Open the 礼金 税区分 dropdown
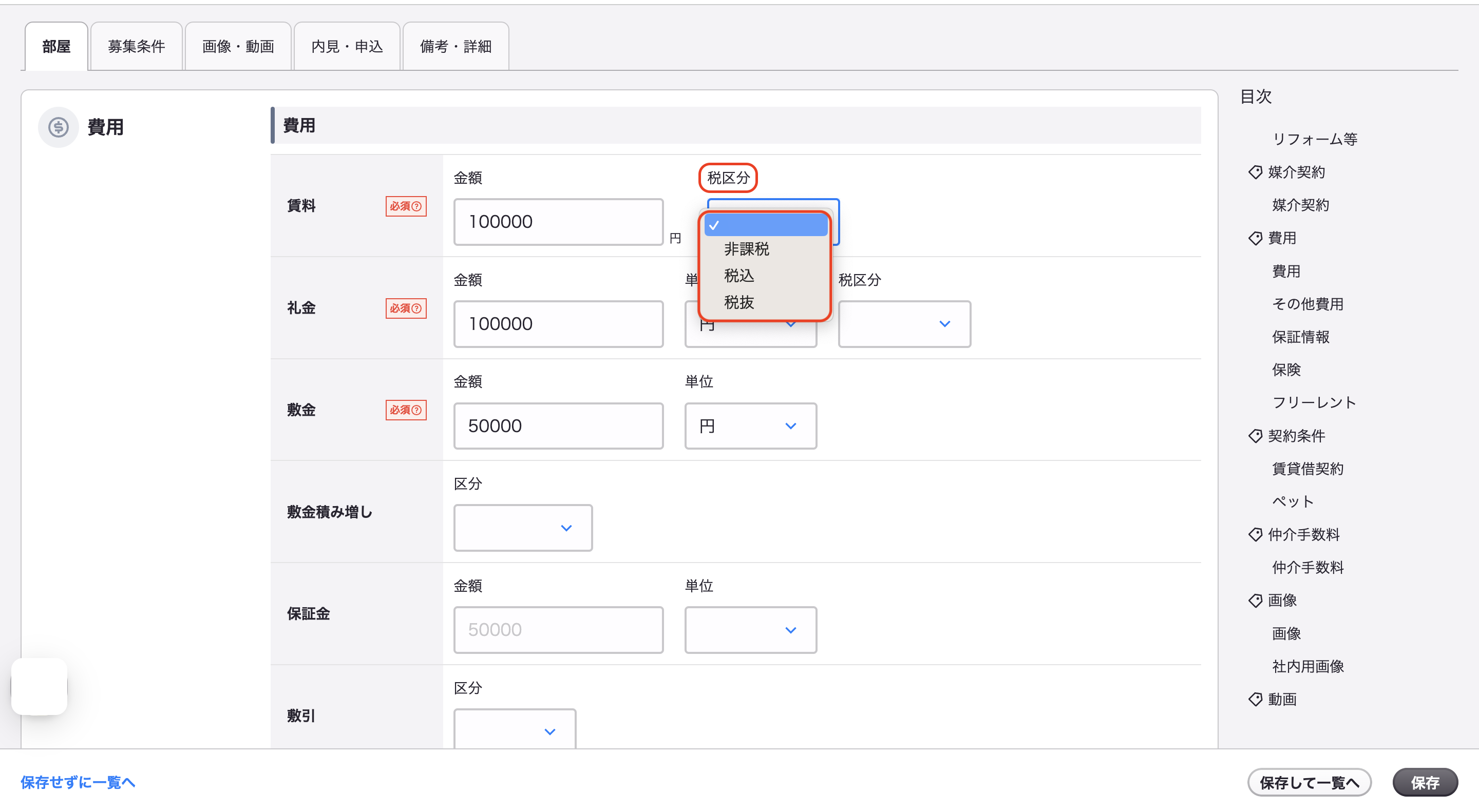Viewport: 1479px width, 812px height. pos(904,324)
